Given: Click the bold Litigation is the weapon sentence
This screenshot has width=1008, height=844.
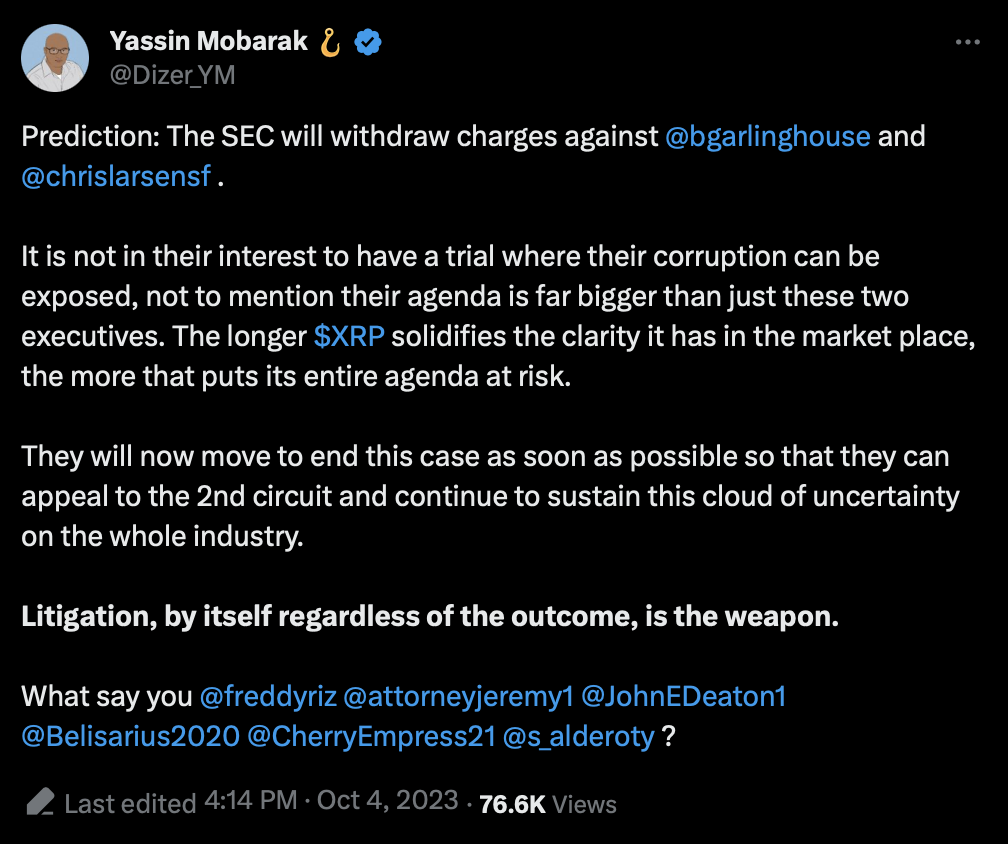Looking at the screenshot, I should [430, 616].
